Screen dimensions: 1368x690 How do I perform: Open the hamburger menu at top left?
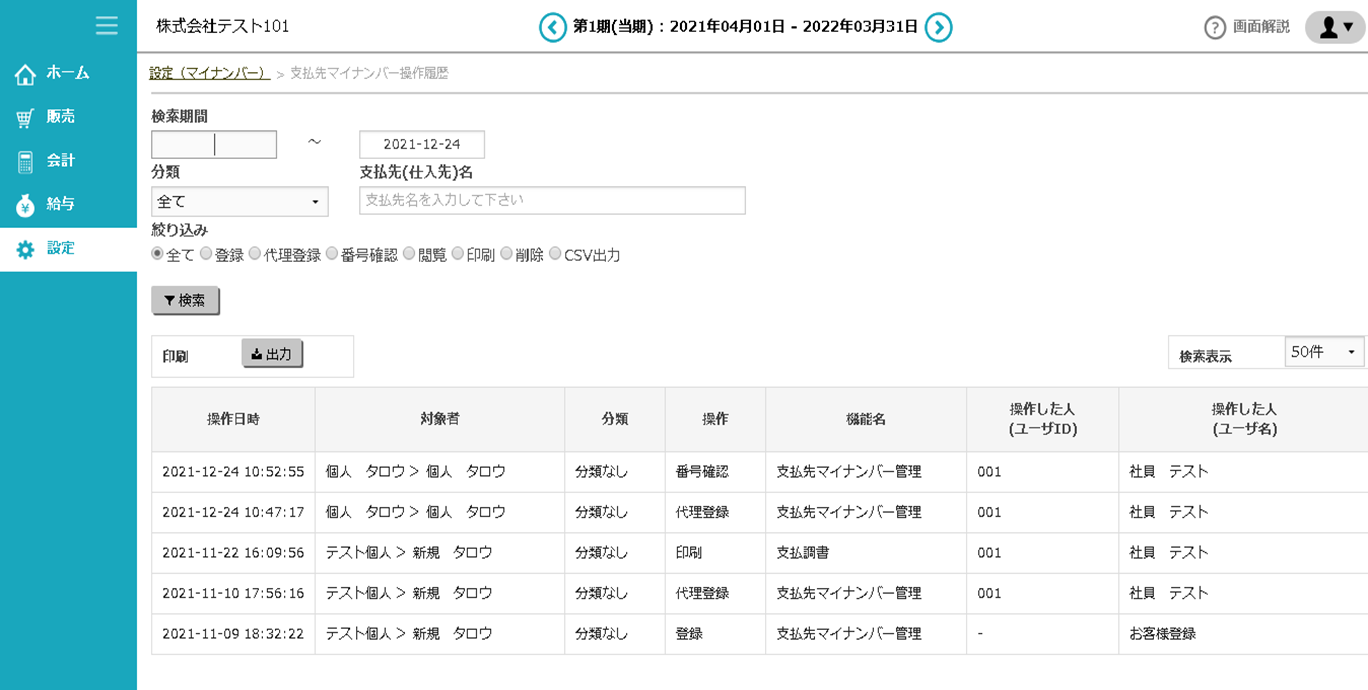pos(106,26)
